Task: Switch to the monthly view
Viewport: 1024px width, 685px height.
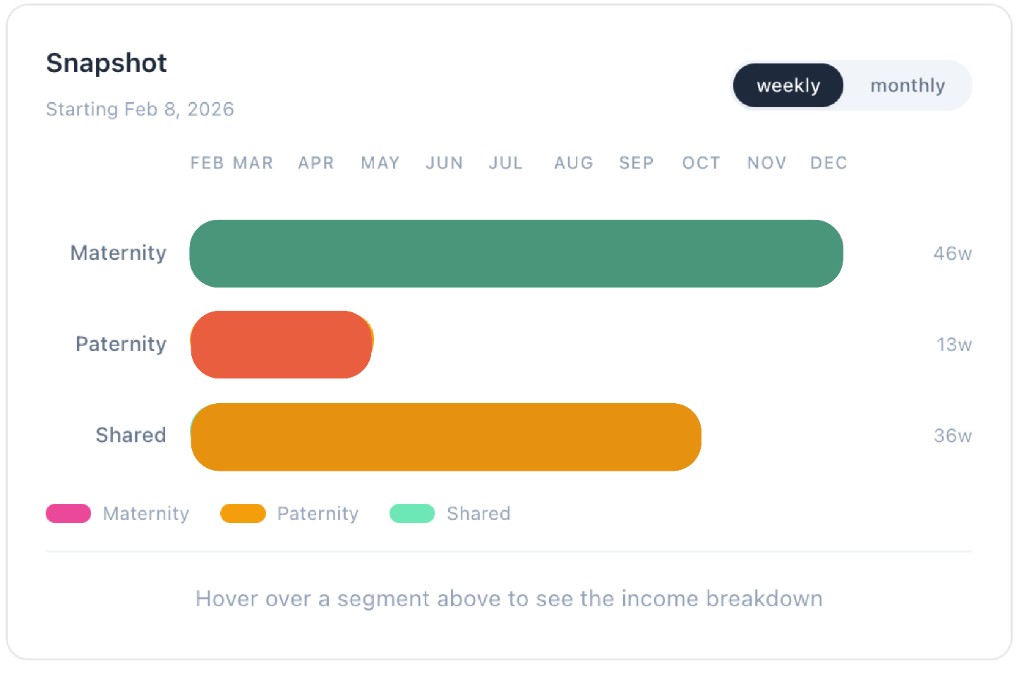Action: [907, 86]
